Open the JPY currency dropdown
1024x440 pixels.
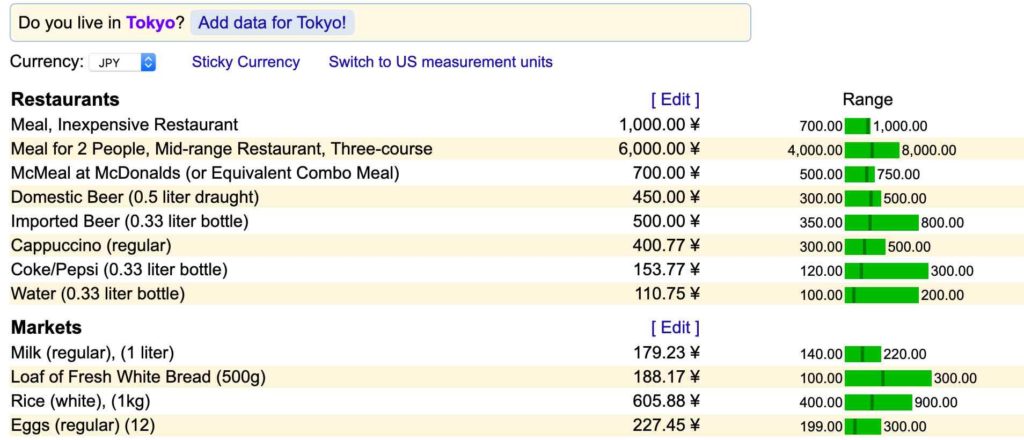coord(122,63)
